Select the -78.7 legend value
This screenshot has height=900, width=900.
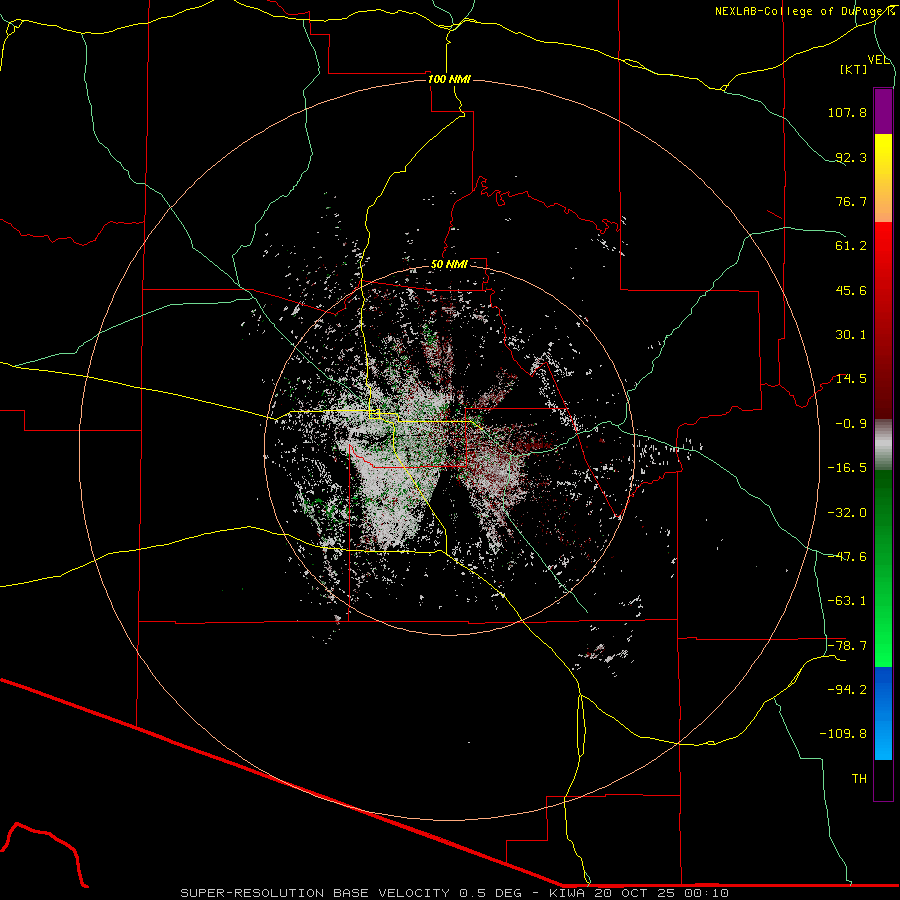tap(847, 646)
